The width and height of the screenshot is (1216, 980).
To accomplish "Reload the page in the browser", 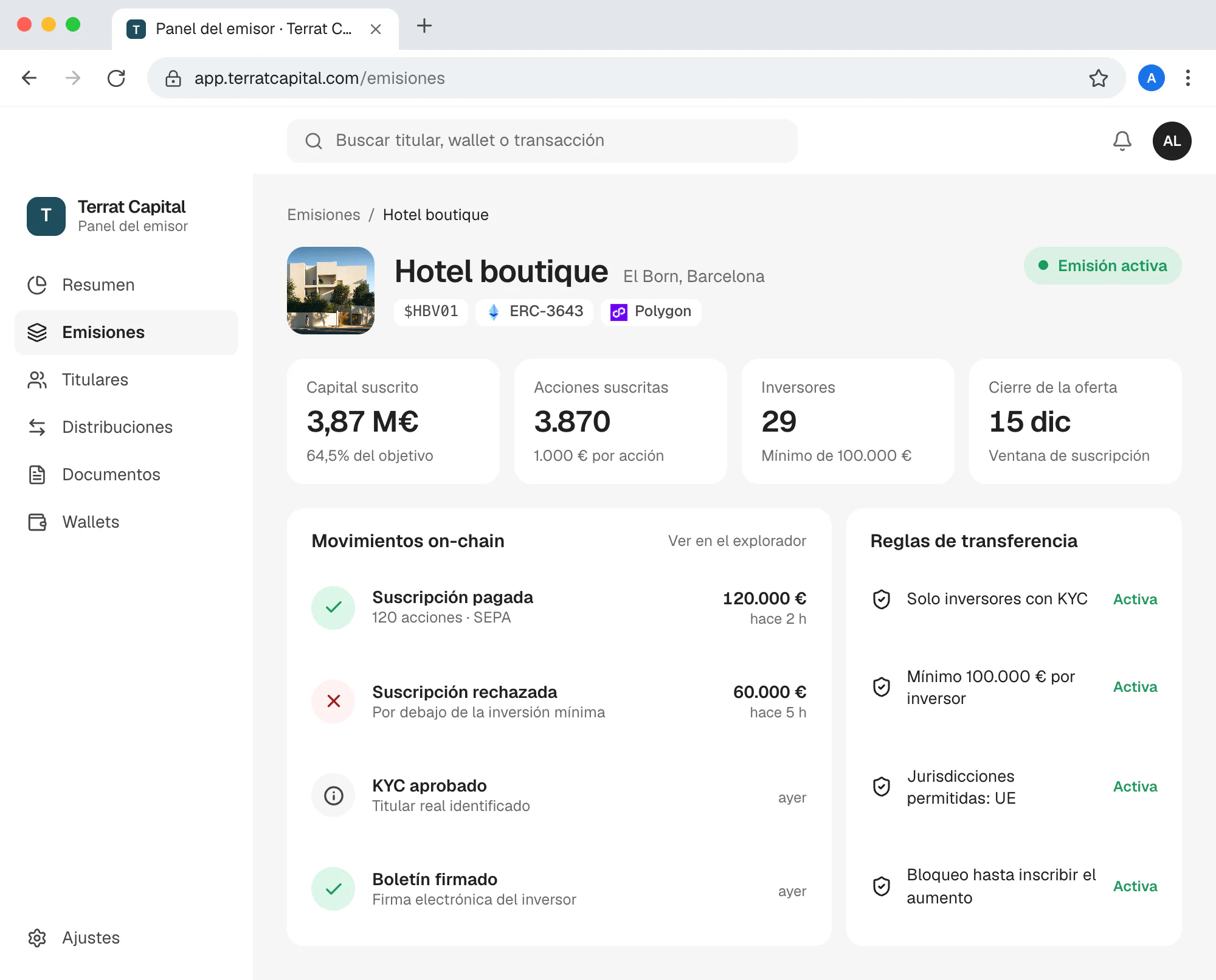I will 116,78.
